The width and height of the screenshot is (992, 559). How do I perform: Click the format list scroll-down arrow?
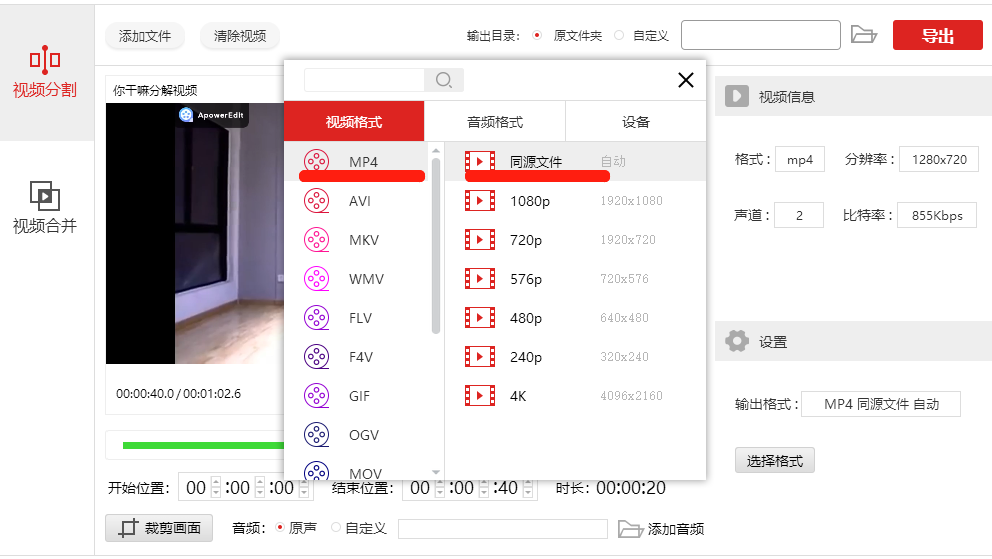click(x=435, y=472)
